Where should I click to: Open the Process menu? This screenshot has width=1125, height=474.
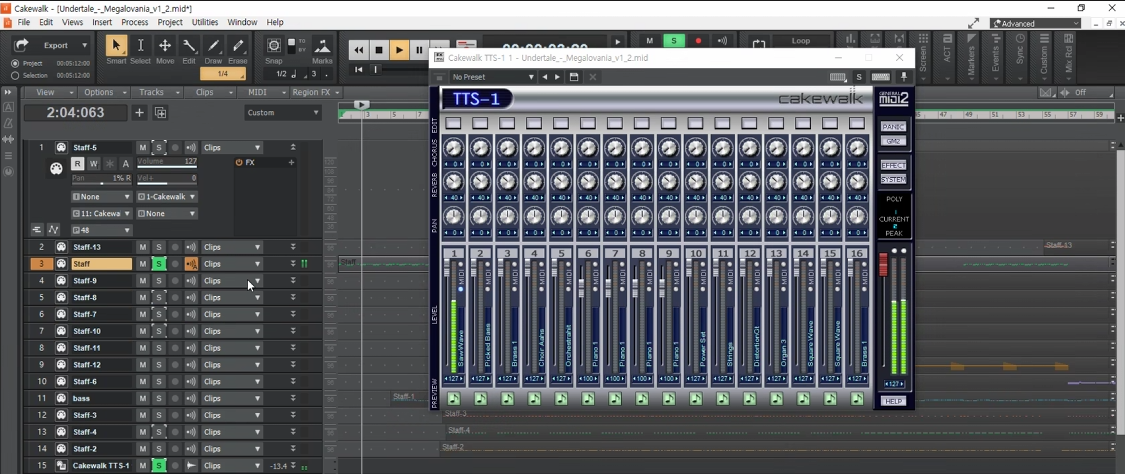coord(134,22)
